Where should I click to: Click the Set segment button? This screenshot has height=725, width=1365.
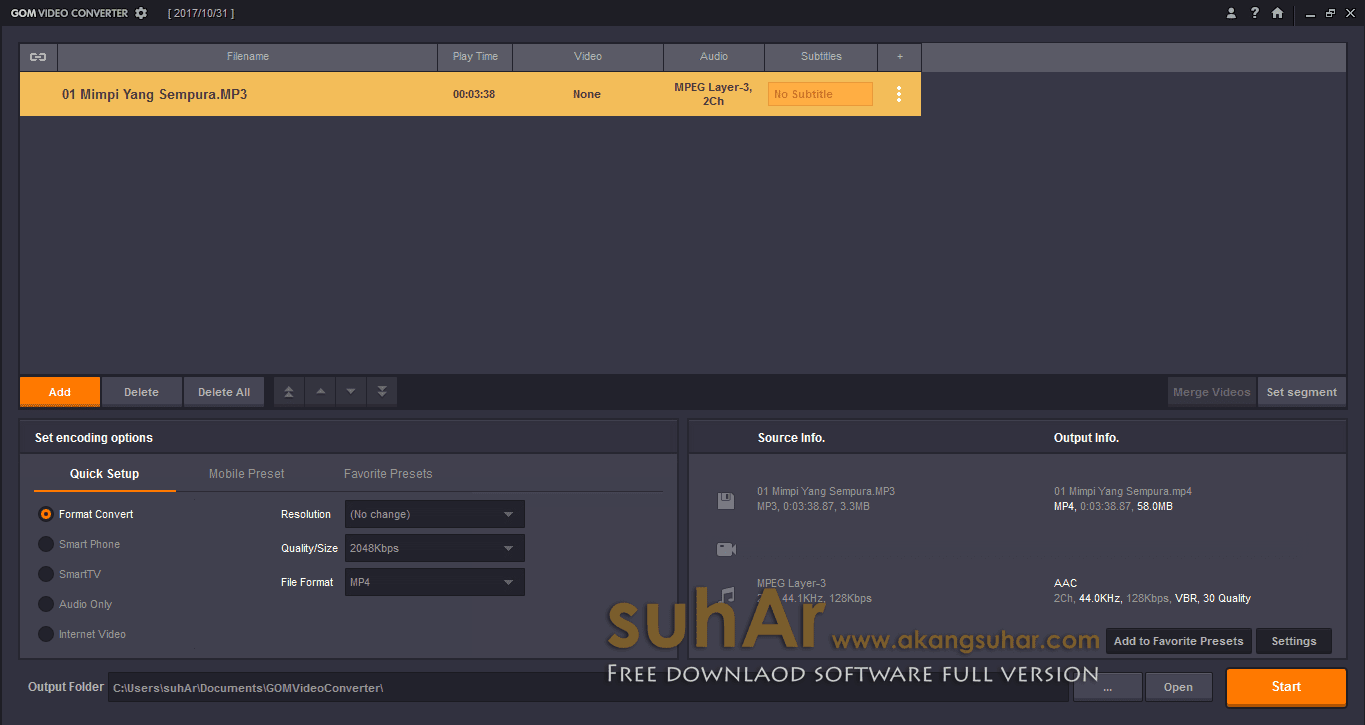tap(1301, 392)
